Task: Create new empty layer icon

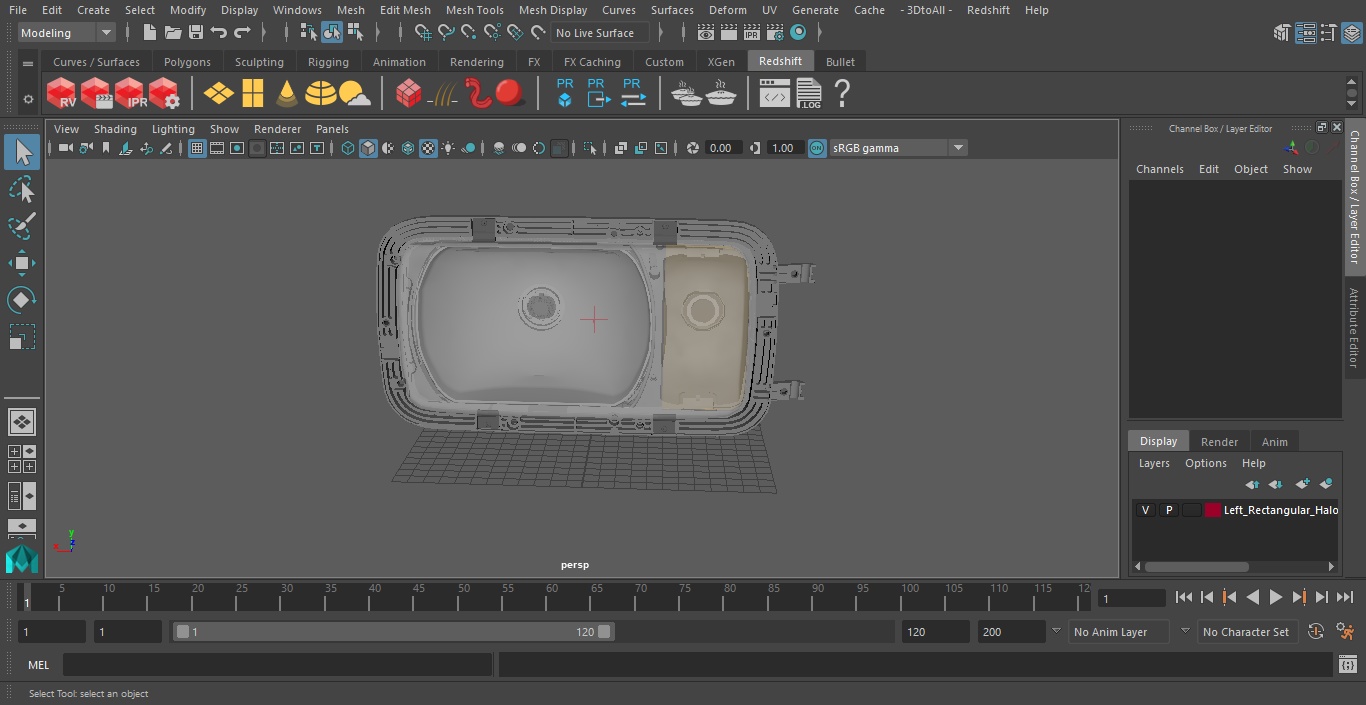Action: [x=1301, y=484]
